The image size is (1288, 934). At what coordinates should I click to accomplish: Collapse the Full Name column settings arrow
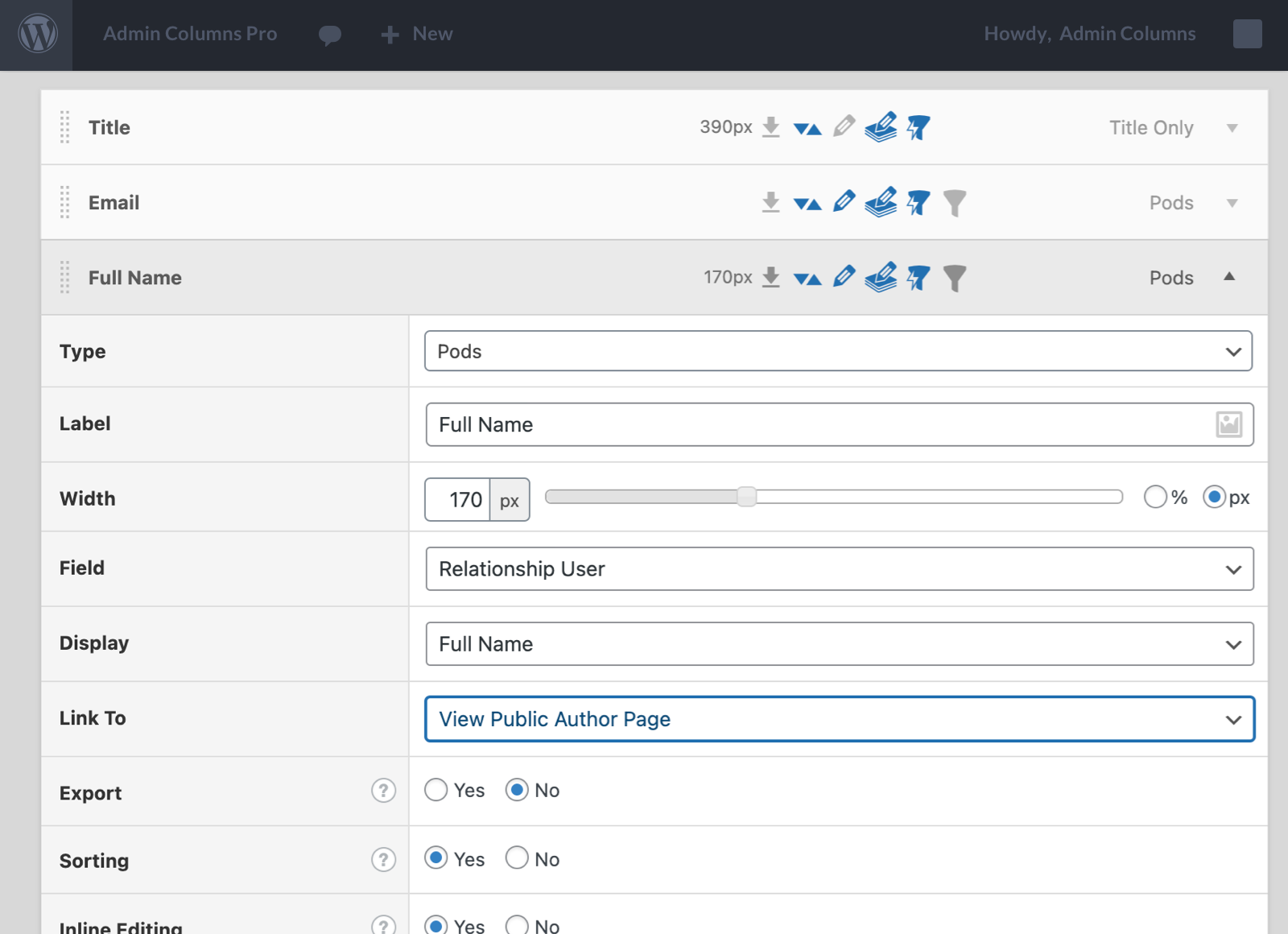[x=1229, y=276]
